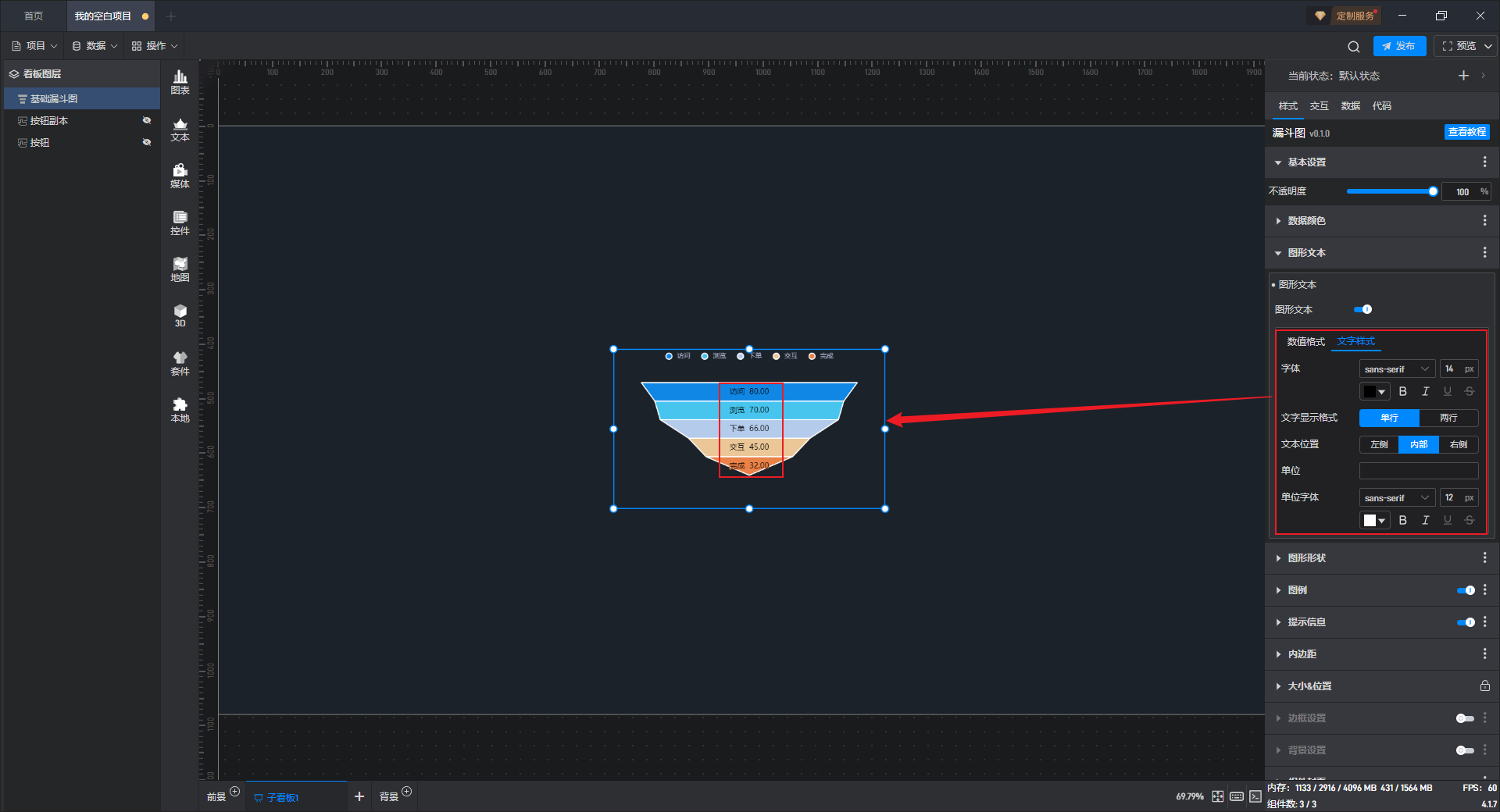
Task: Open the 控件 controls components panel
Action: coord(180,223)
